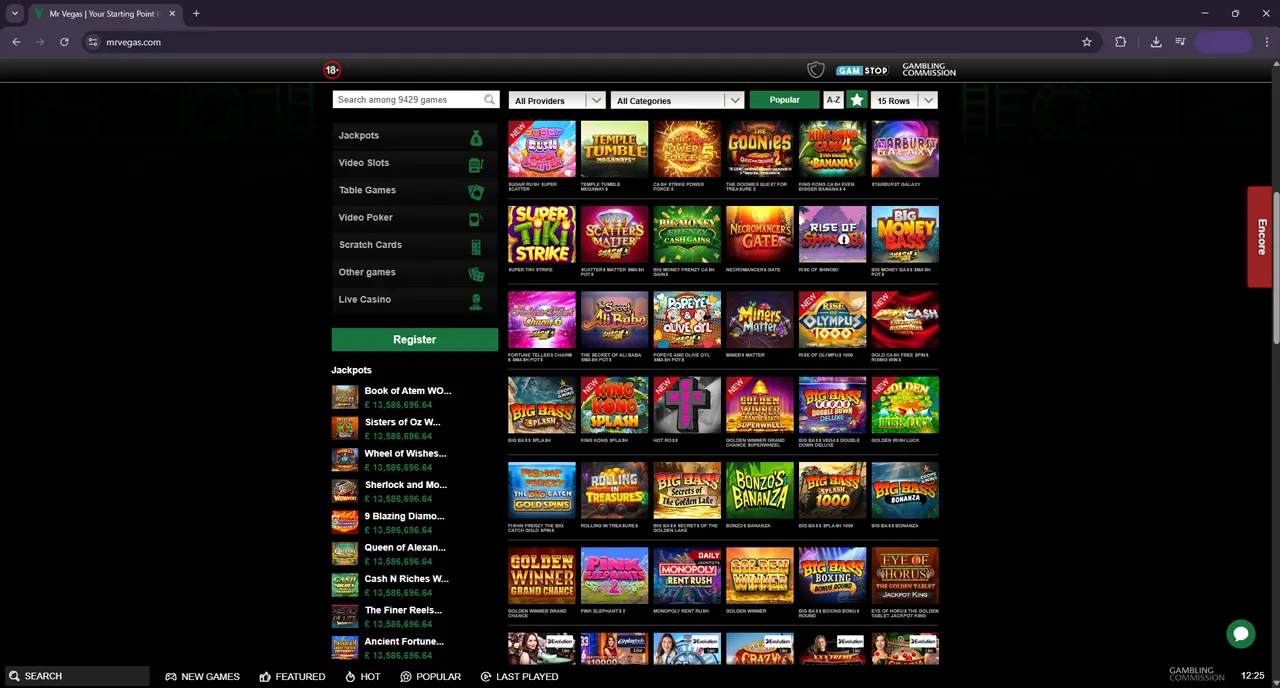Toggle A-Z sorting of games
The height and width of the screenshot is (688, 1280).
pyautogui.click(x=833, y=100)
